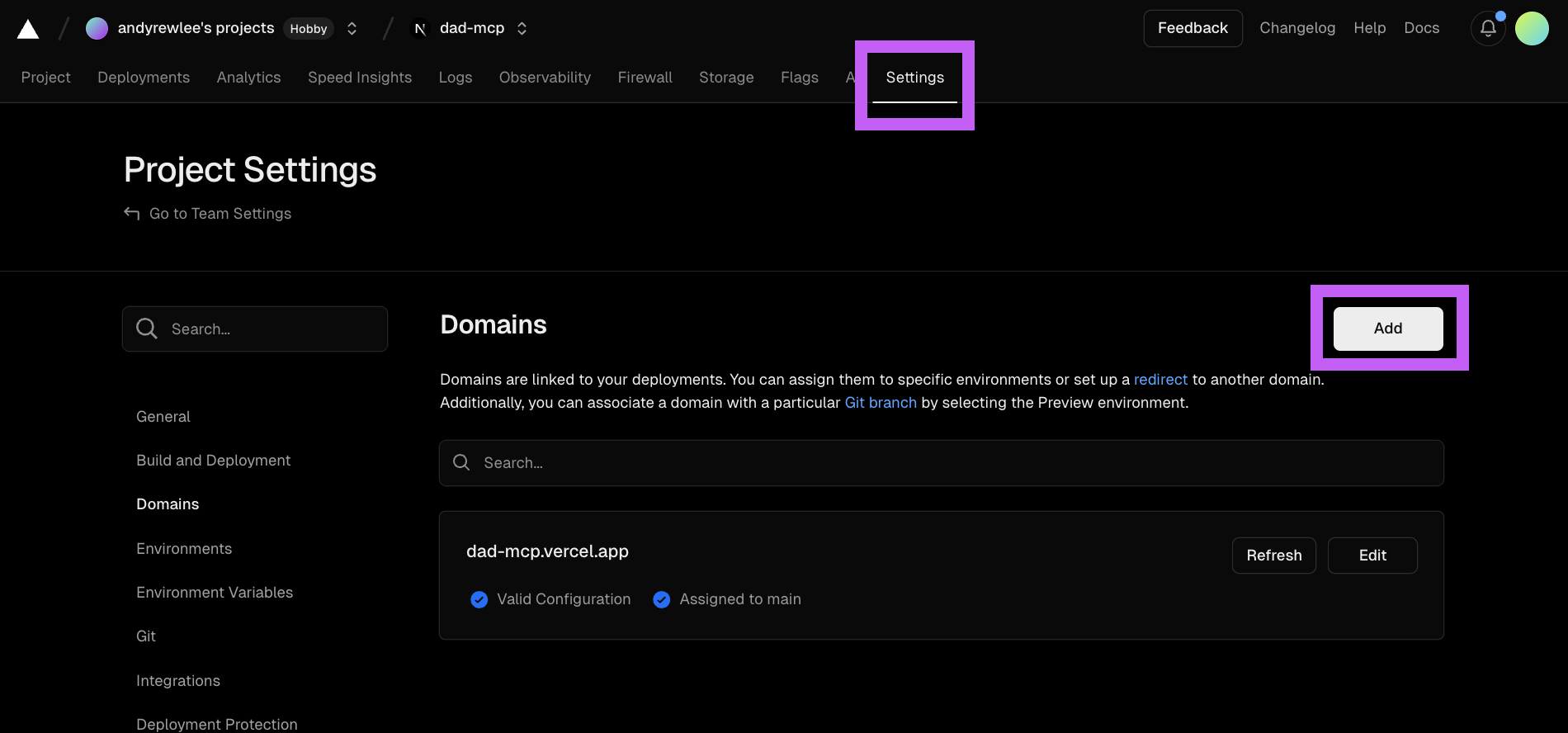The height and width of the screenshot is (733, 1568).
Task: Click the andyrewlee's projects team avatar
Action: 97,28
